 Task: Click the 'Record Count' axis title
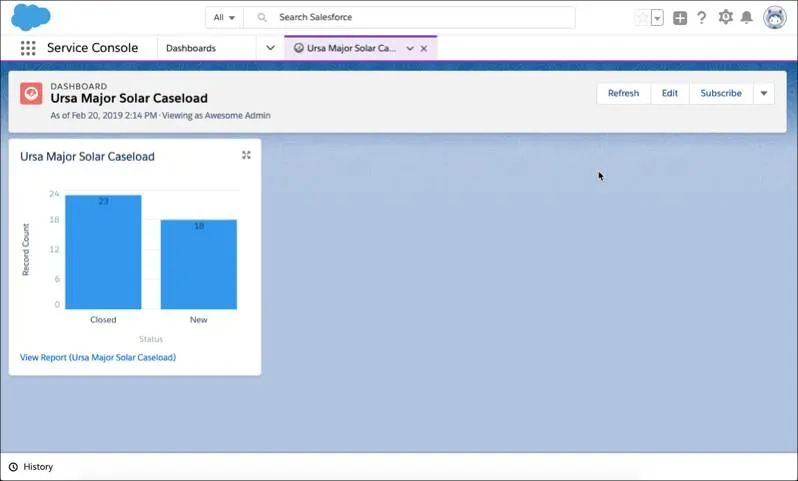(26, 249)
